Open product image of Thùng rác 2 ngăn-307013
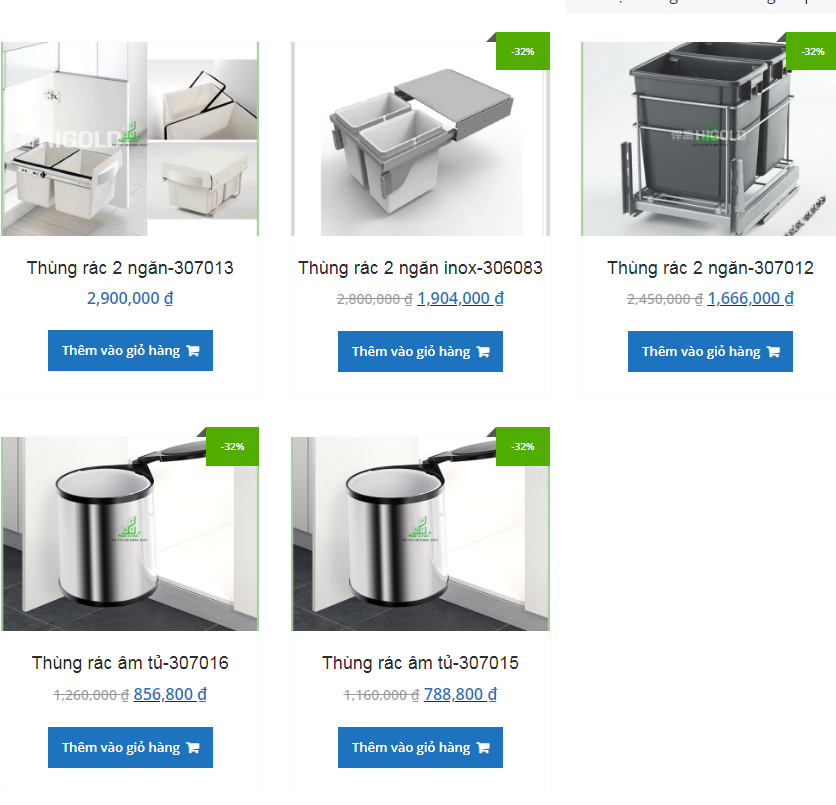836x805 pixels. coord(130,139)
